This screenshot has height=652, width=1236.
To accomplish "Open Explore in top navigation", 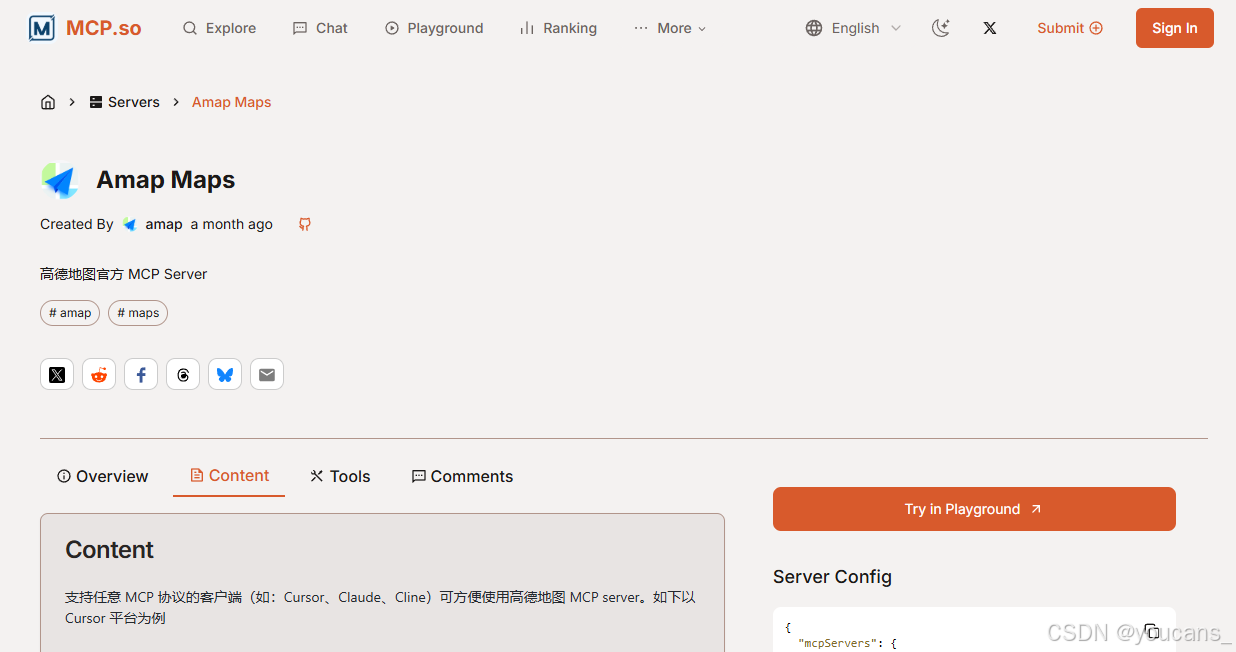I will tap(219, 28).
